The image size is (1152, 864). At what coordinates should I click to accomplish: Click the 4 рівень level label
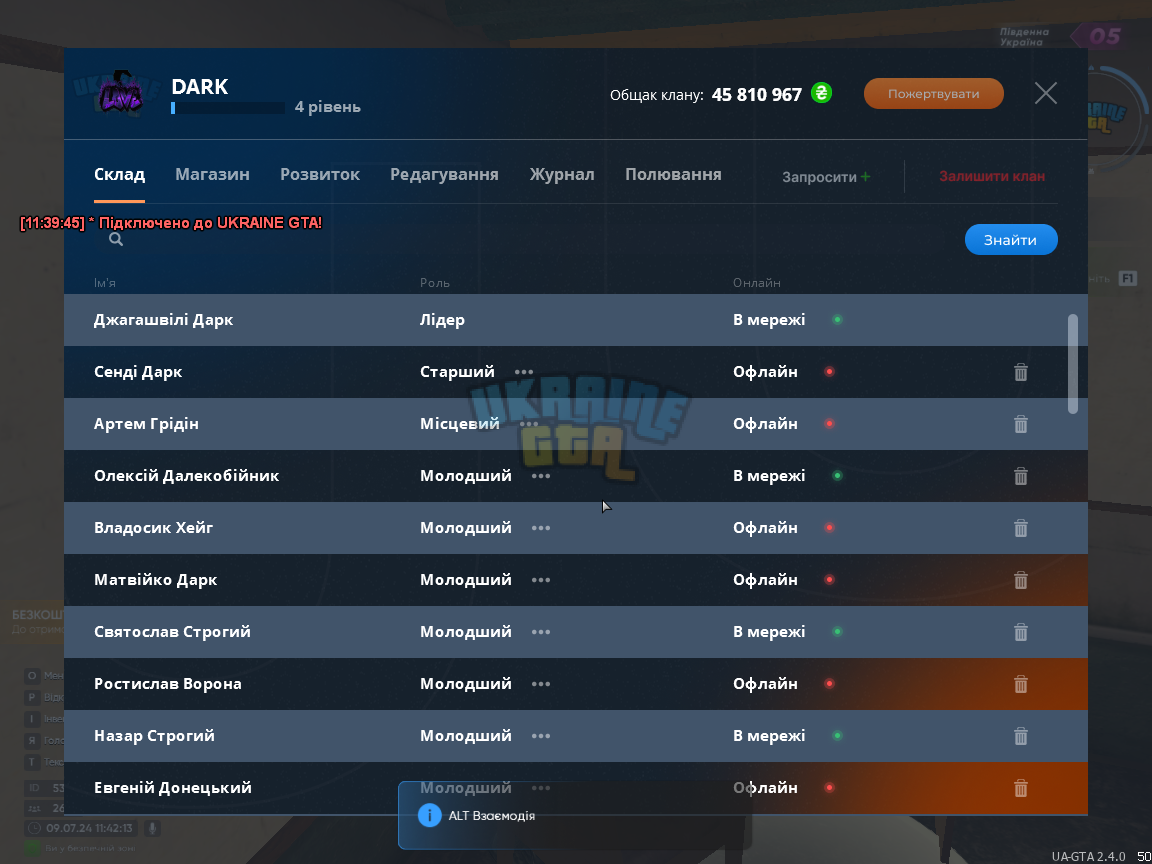click(328, 107)
